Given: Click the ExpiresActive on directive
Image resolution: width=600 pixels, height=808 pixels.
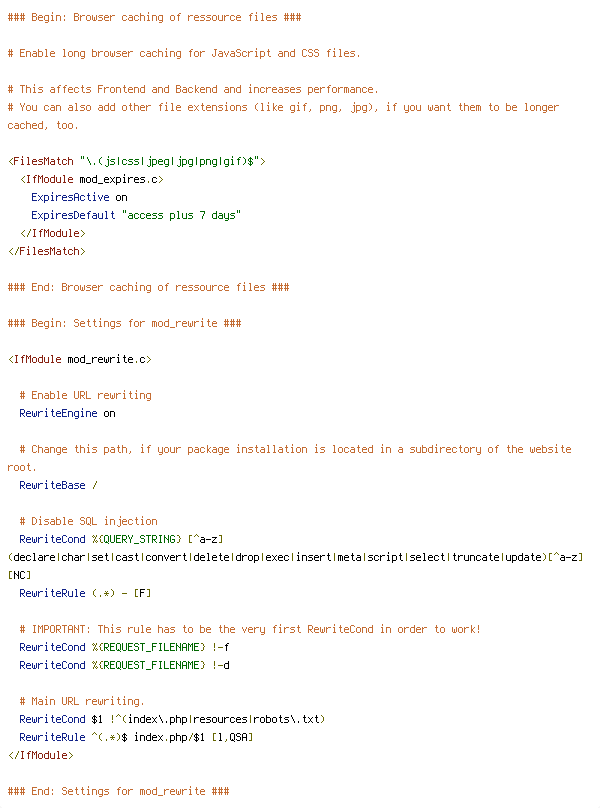Looking at the screenshot, I should tap(79, 197).
